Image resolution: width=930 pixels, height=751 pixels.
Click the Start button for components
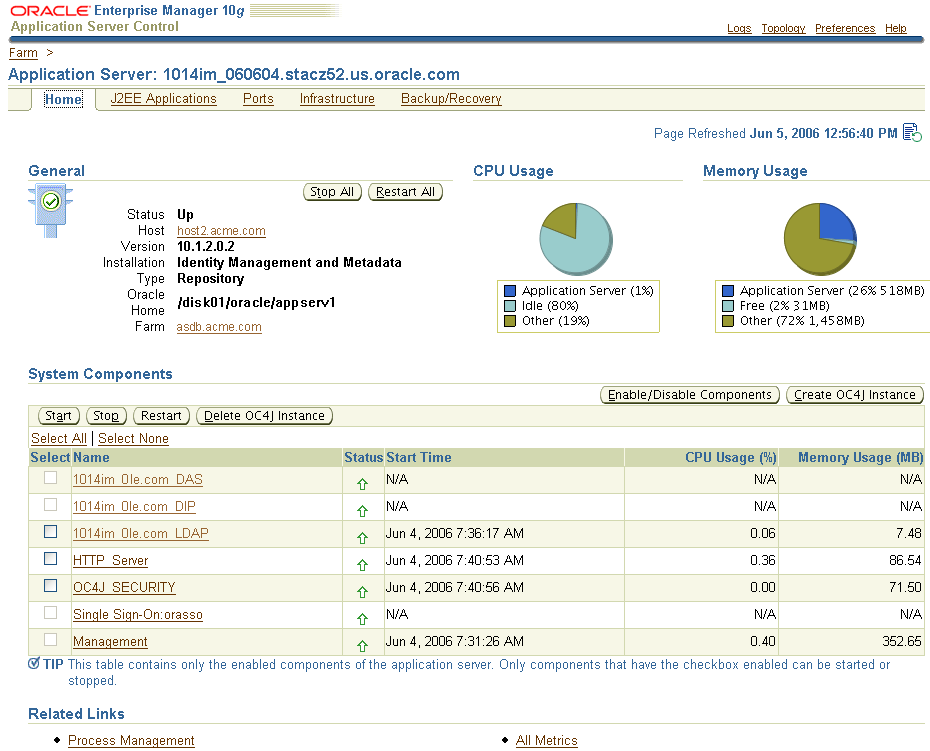(x=59, y=416)
